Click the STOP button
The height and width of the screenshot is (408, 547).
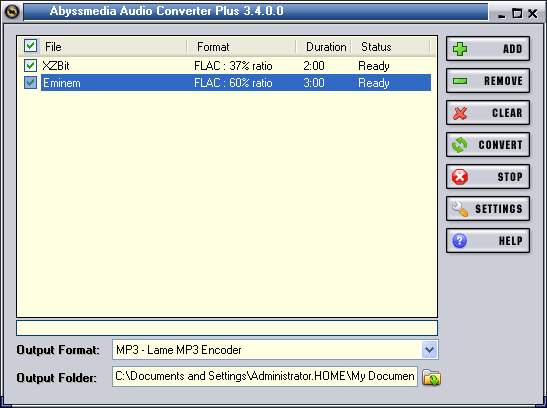click(x=488, y=177)
